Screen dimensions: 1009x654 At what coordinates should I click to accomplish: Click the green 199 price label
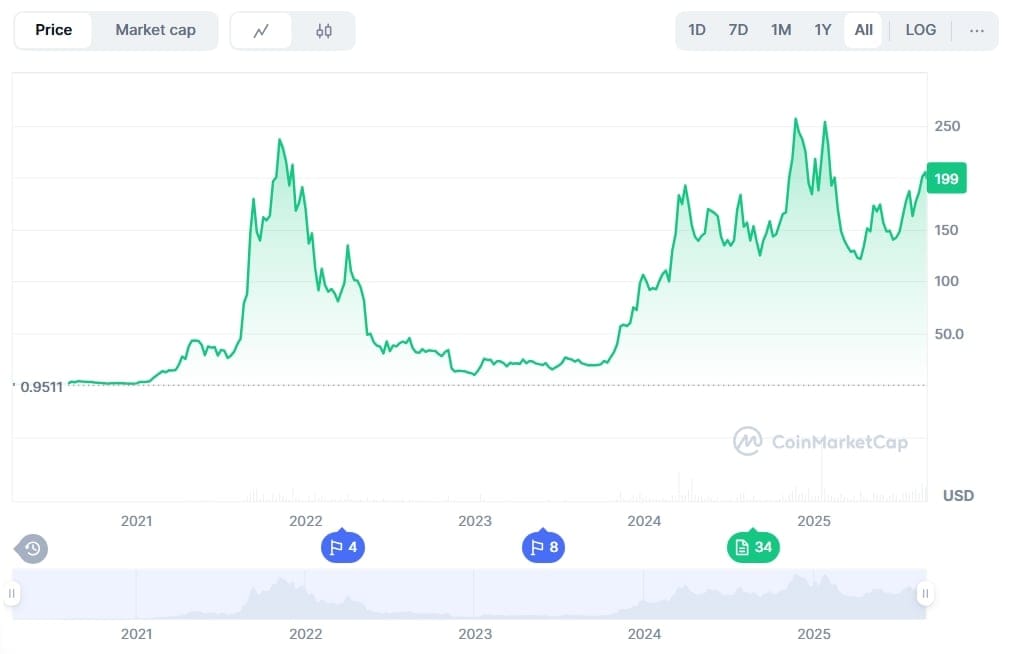(x=945, y=178)
